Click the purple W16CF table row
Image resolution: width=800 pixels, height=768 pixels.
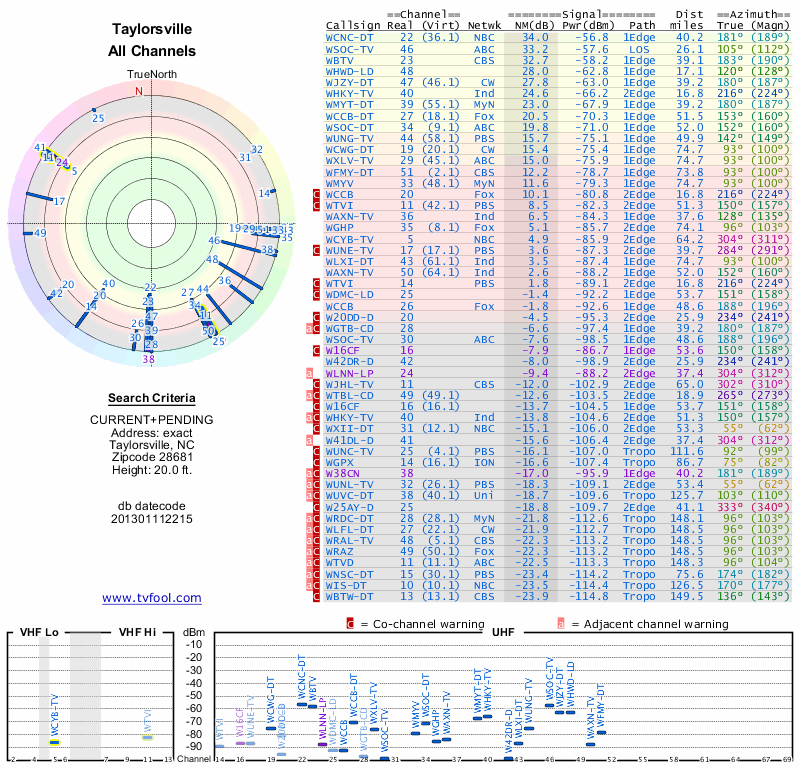click(x=558, y=351)
